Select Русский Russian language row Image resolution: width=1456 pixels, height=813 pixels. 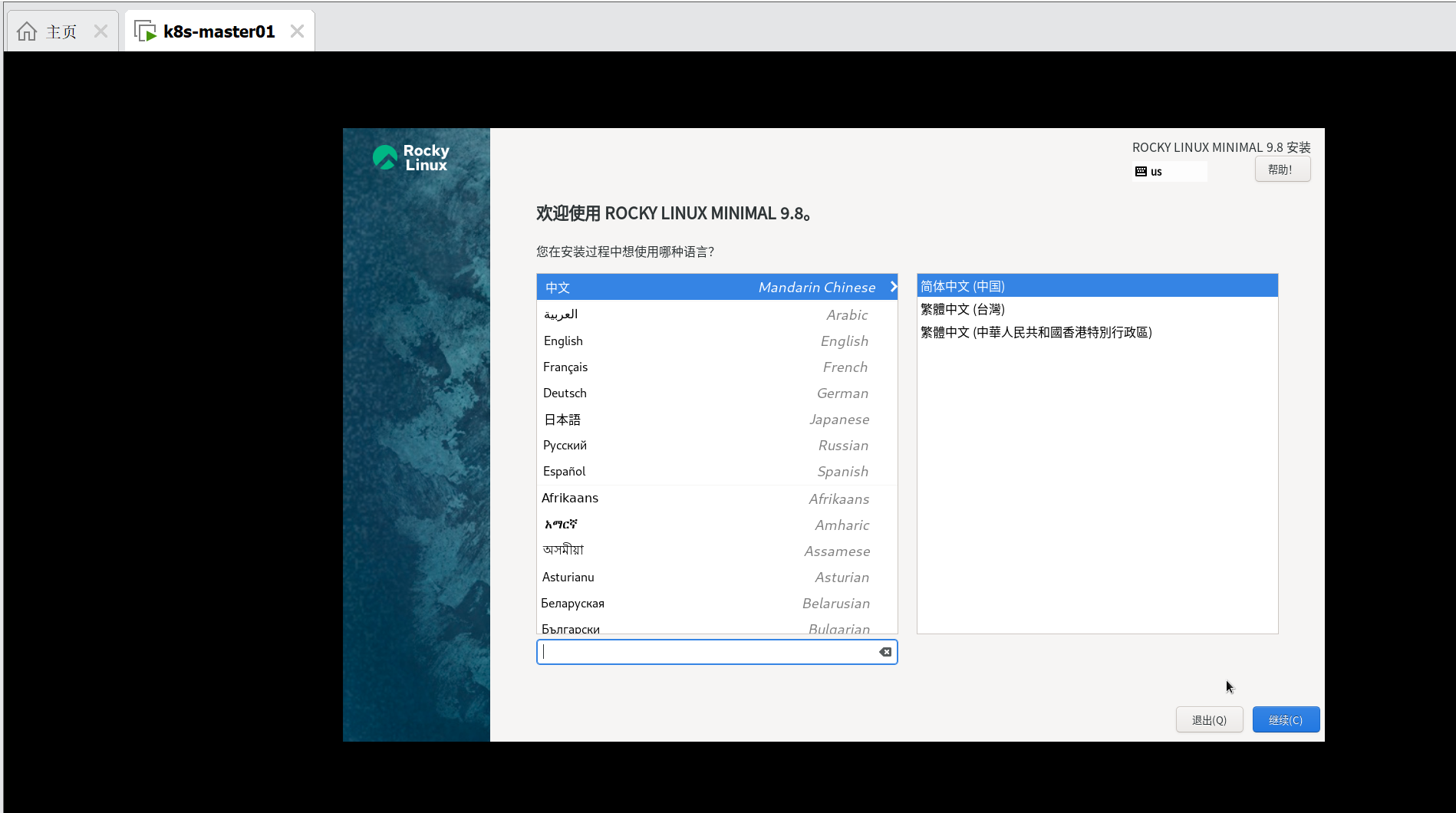click(717, 445)
